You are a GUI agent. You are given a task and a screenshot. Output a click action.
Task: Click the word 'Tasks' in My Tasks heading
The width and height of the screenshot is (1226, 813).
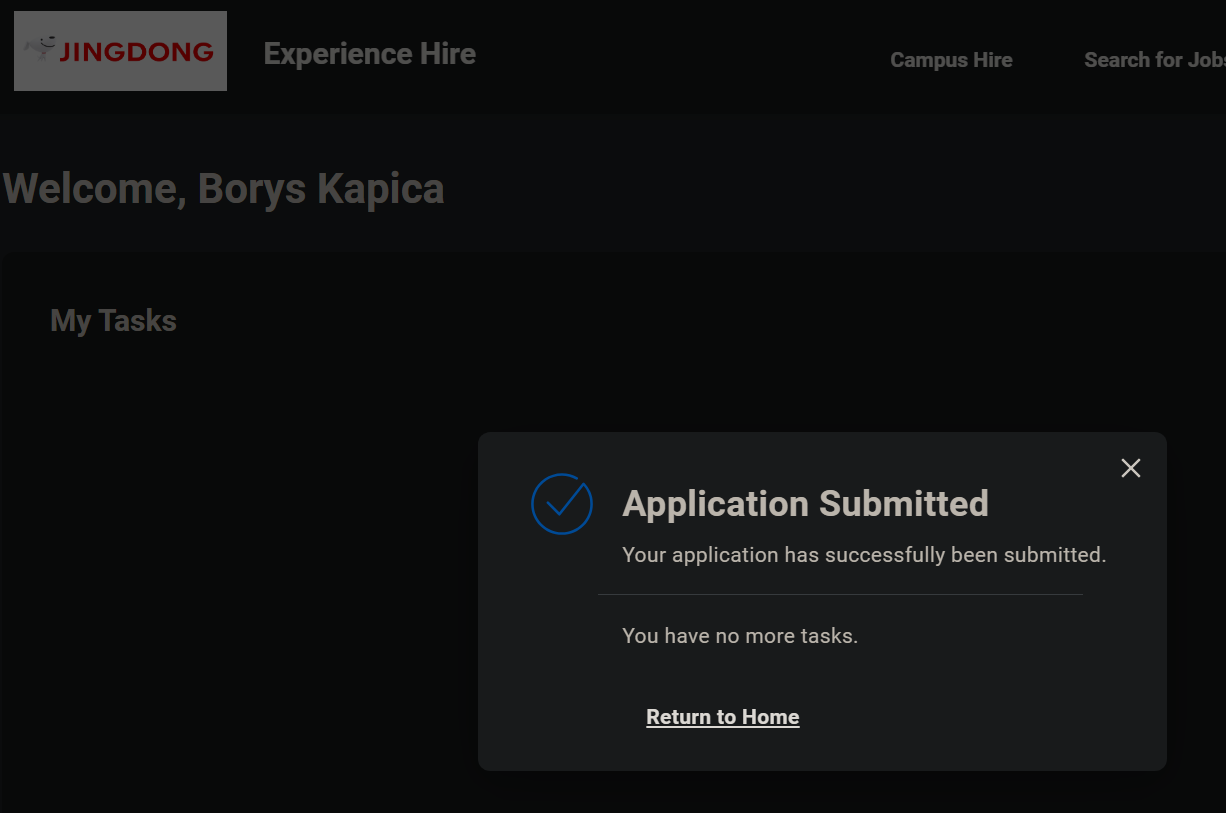(x=137, y=321)
